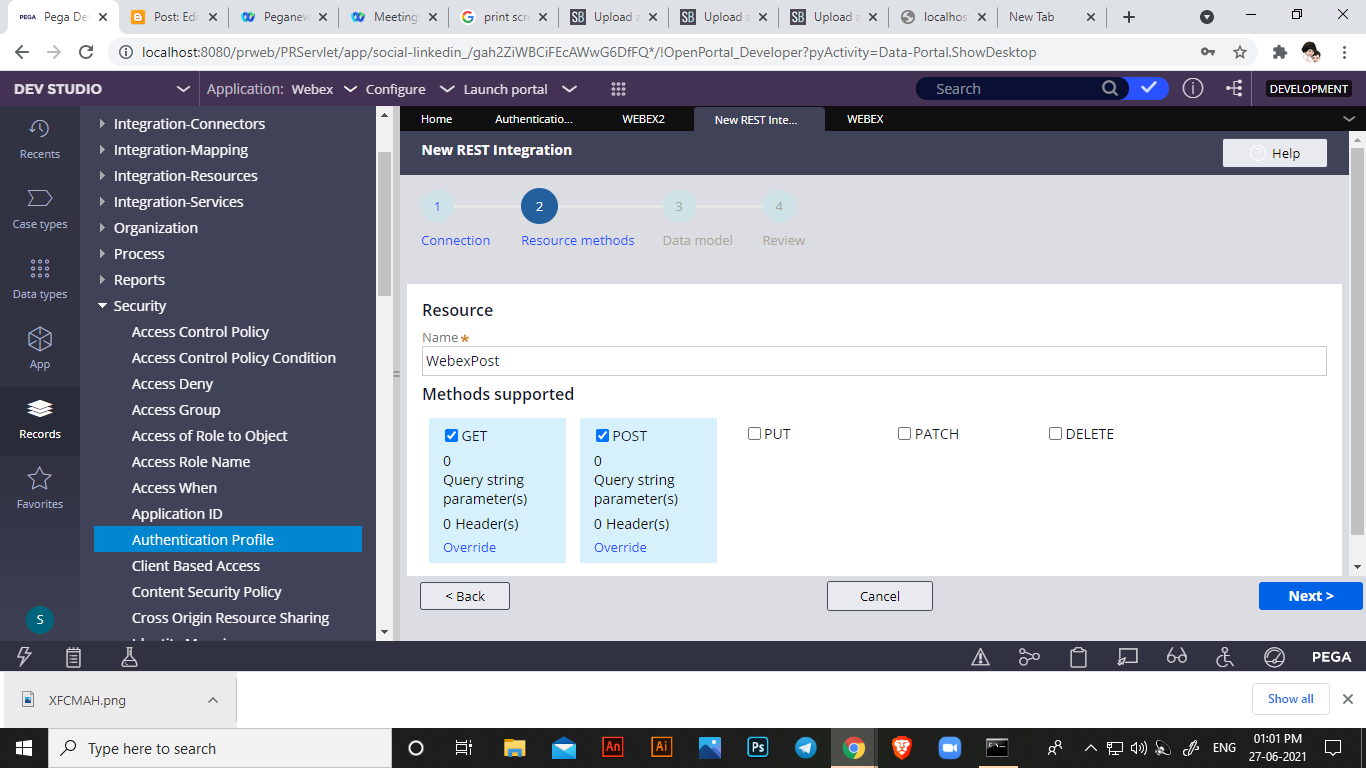
Task: Expand Integration-Resources category
Action: 102,176
